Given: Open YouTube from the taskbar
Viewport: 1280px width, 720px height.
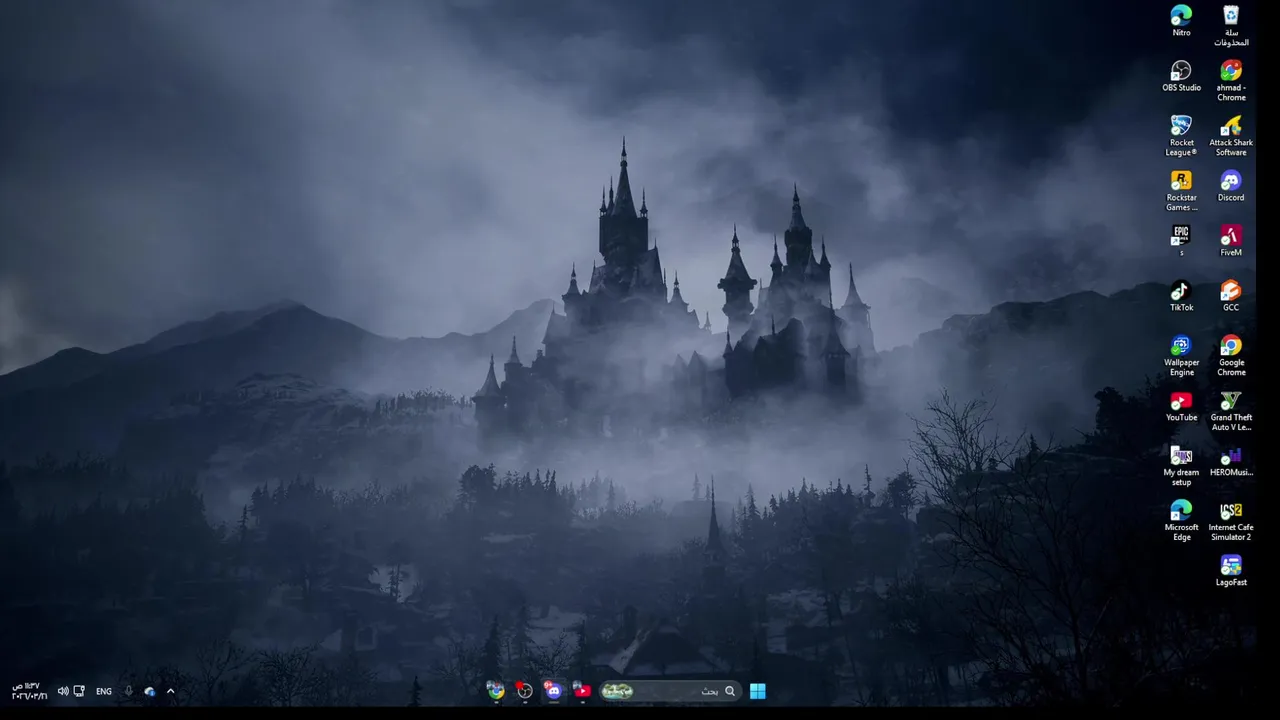Looking at the screenshot, I should [582, 691].
